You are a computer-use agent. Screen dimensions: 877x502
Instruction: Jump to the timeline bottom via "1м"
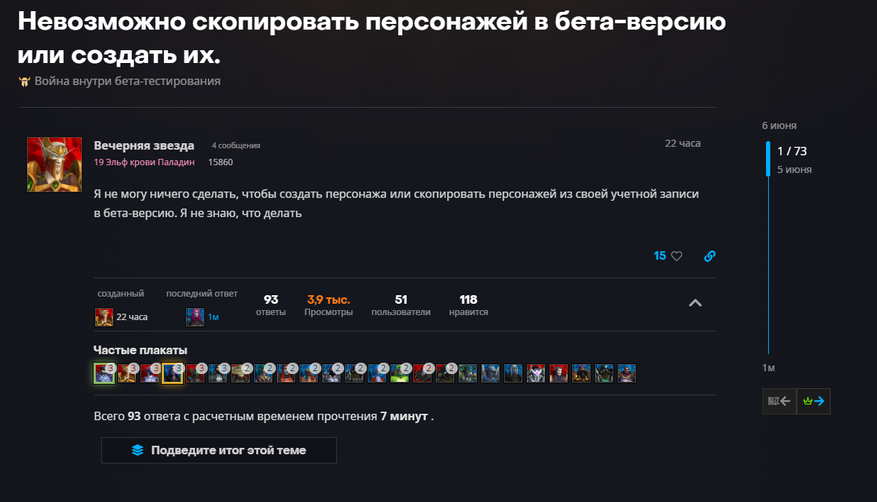coord(768,368)
